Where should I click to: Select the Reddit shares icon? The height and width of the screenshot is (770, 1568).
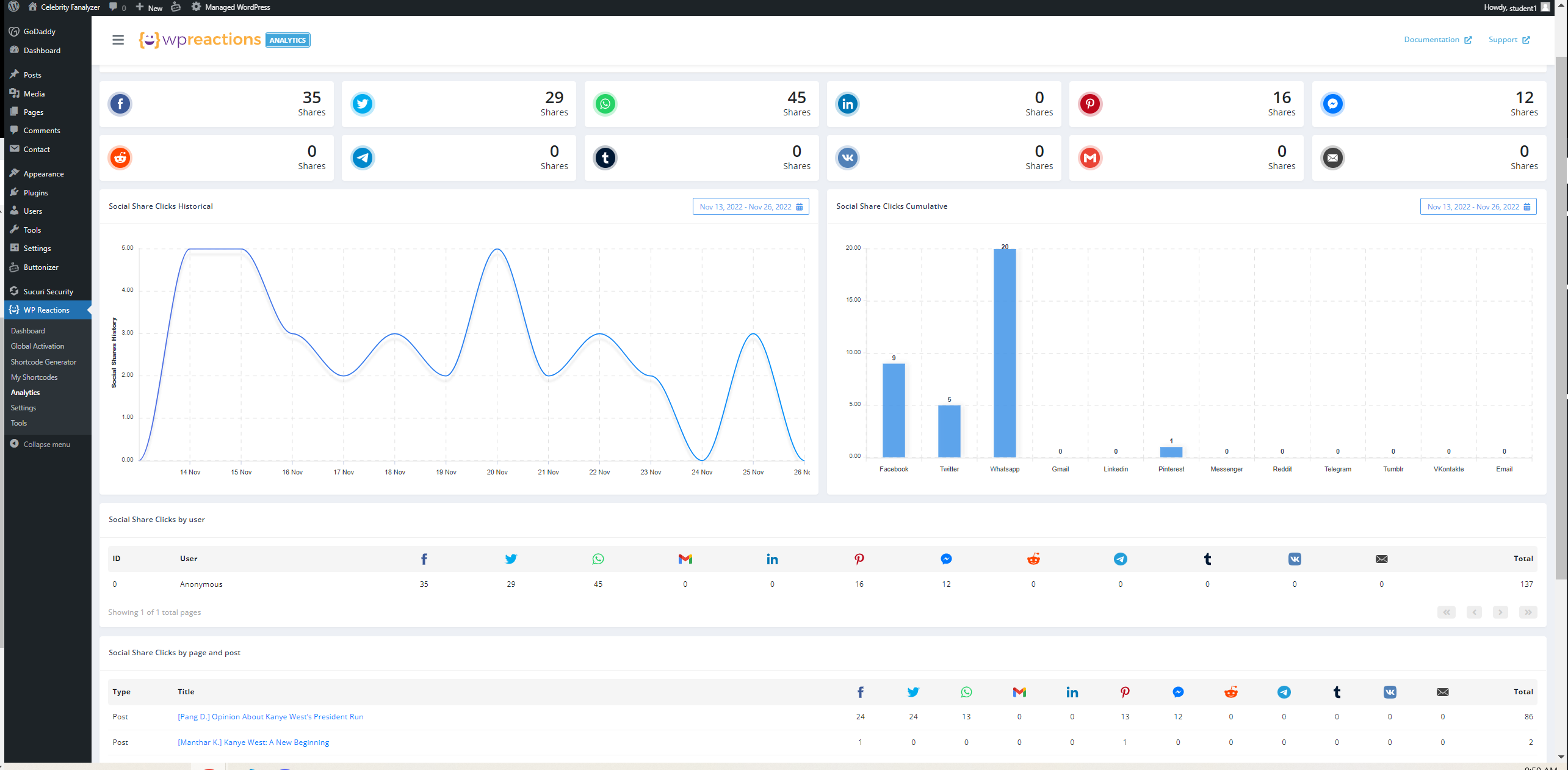120,158
